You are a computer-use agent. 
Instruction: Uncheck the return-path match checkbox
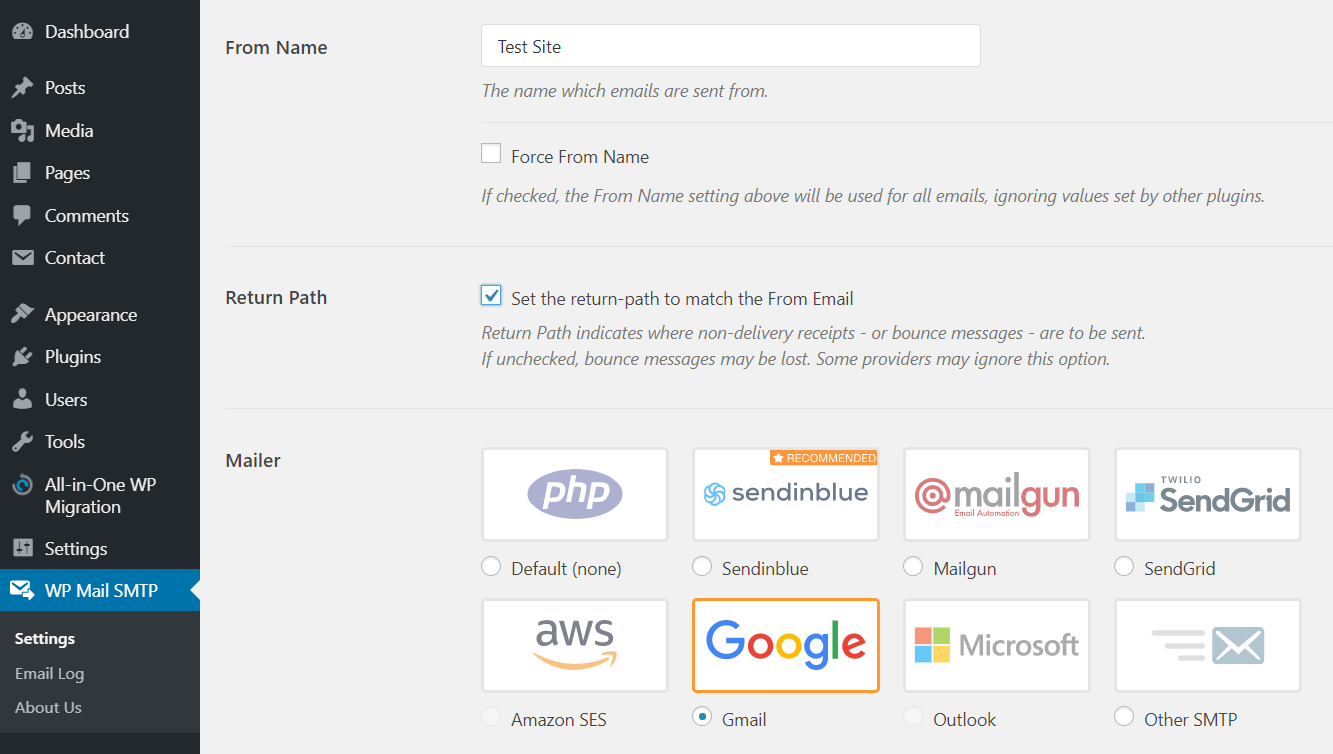(491, 296)
